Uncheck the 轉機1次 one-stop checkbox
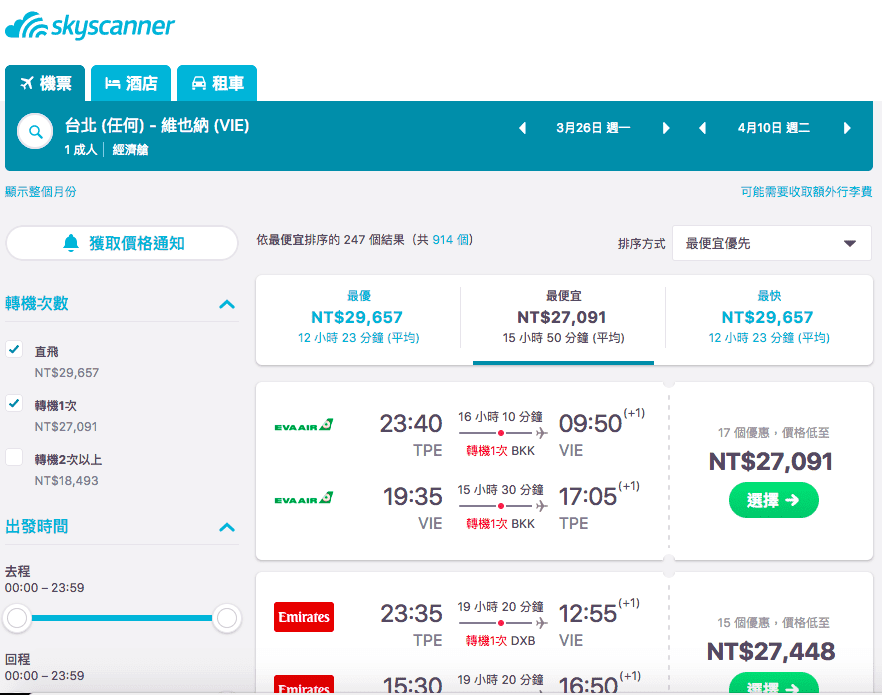The image size is (882, 695). pos(14,403)
